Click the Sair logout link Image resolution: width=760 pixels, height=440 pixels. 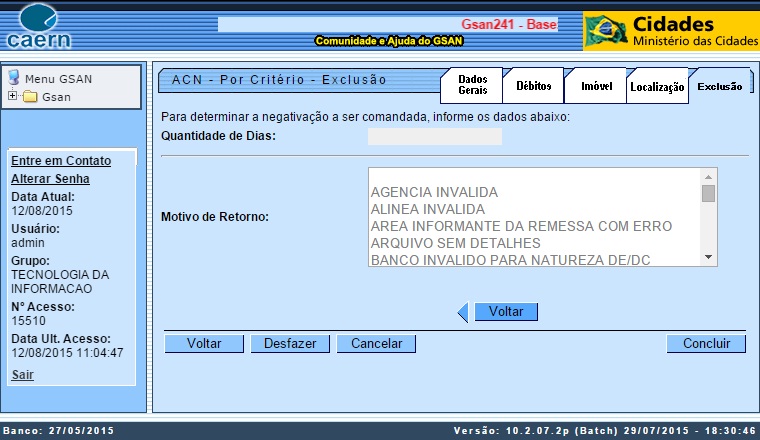click(x=22, y=375)
